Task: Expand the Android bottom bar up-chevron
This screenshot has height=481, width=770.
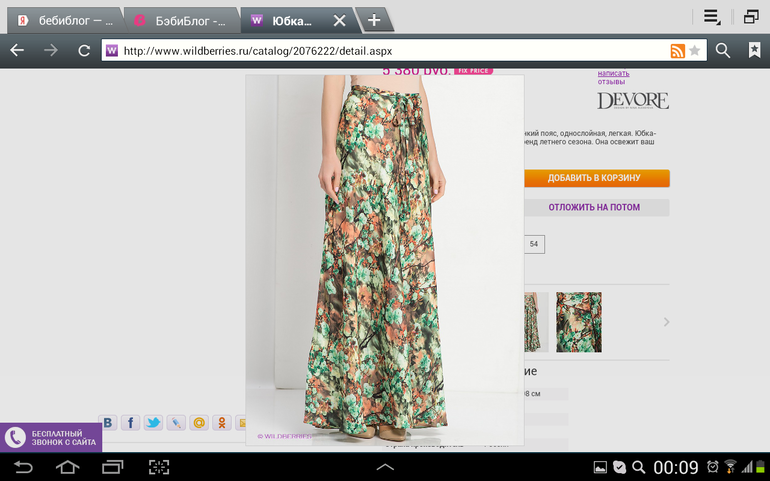Action: [385, 467]
